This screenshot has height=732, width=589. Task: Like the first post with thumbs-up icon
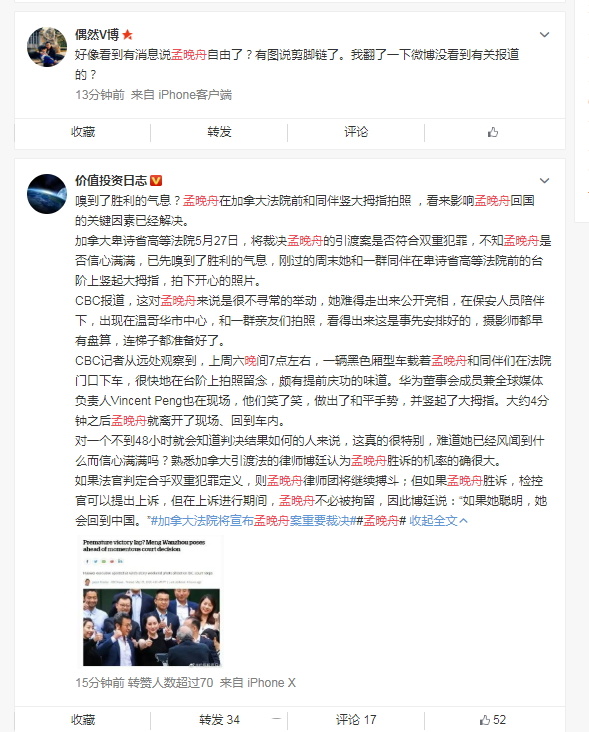[493, 132]
